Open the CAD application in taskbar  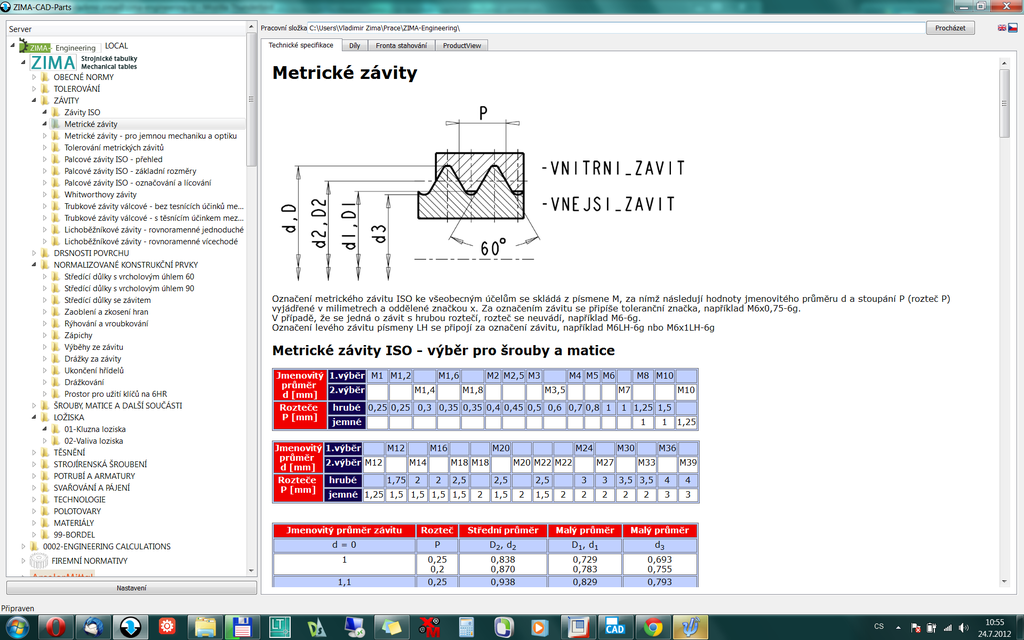click(x=615, y=627)
